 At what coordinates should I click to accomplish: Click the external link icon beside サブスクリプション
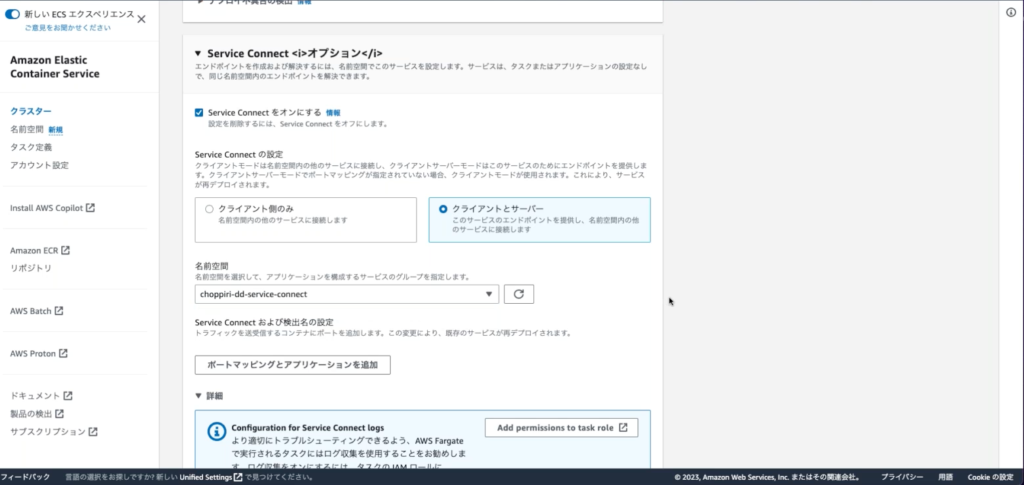93,431
